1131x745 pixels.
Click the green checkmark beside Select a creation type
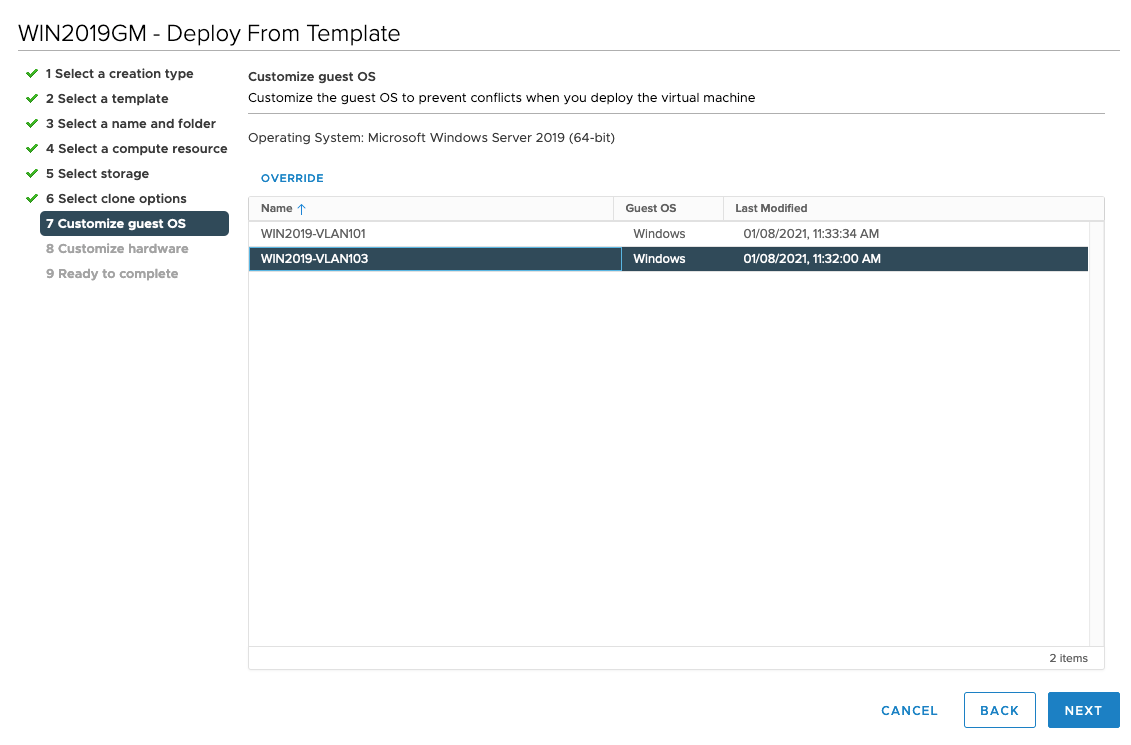tap(32, 74)
